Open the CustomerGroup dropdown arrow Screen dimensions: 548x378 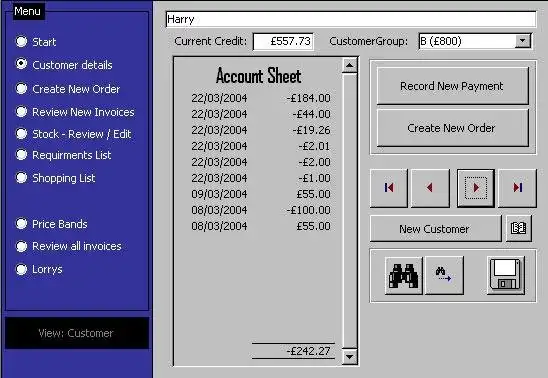522,41
